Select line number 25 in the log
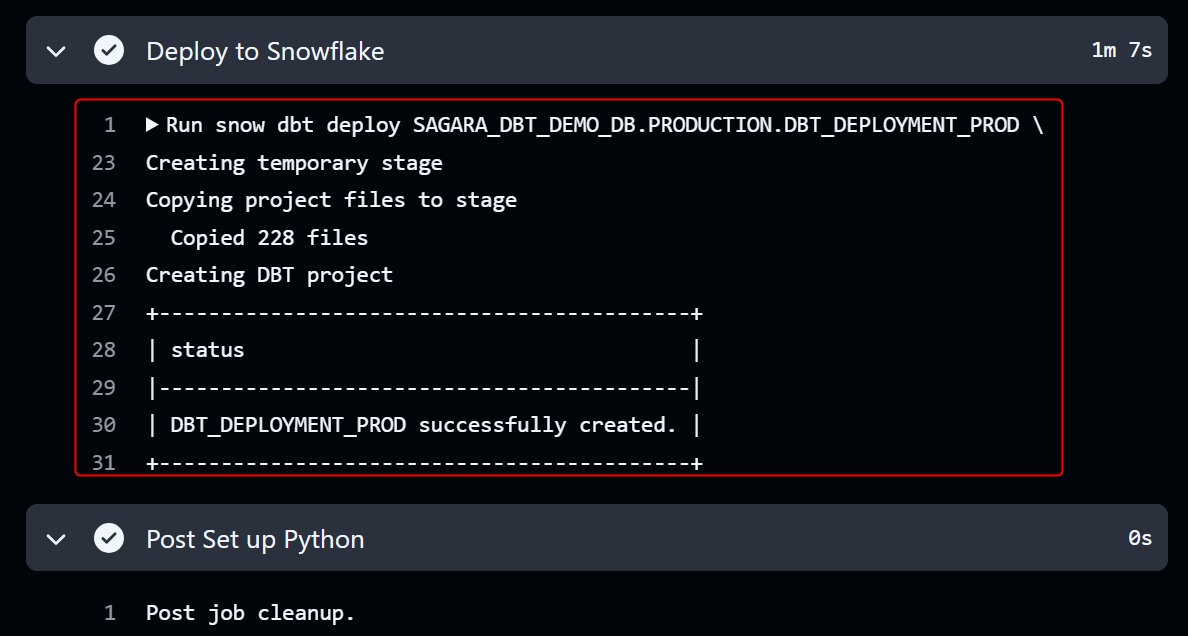This screenshot has height=636, width=1188. pyautogui.click(x=104, y=238)
